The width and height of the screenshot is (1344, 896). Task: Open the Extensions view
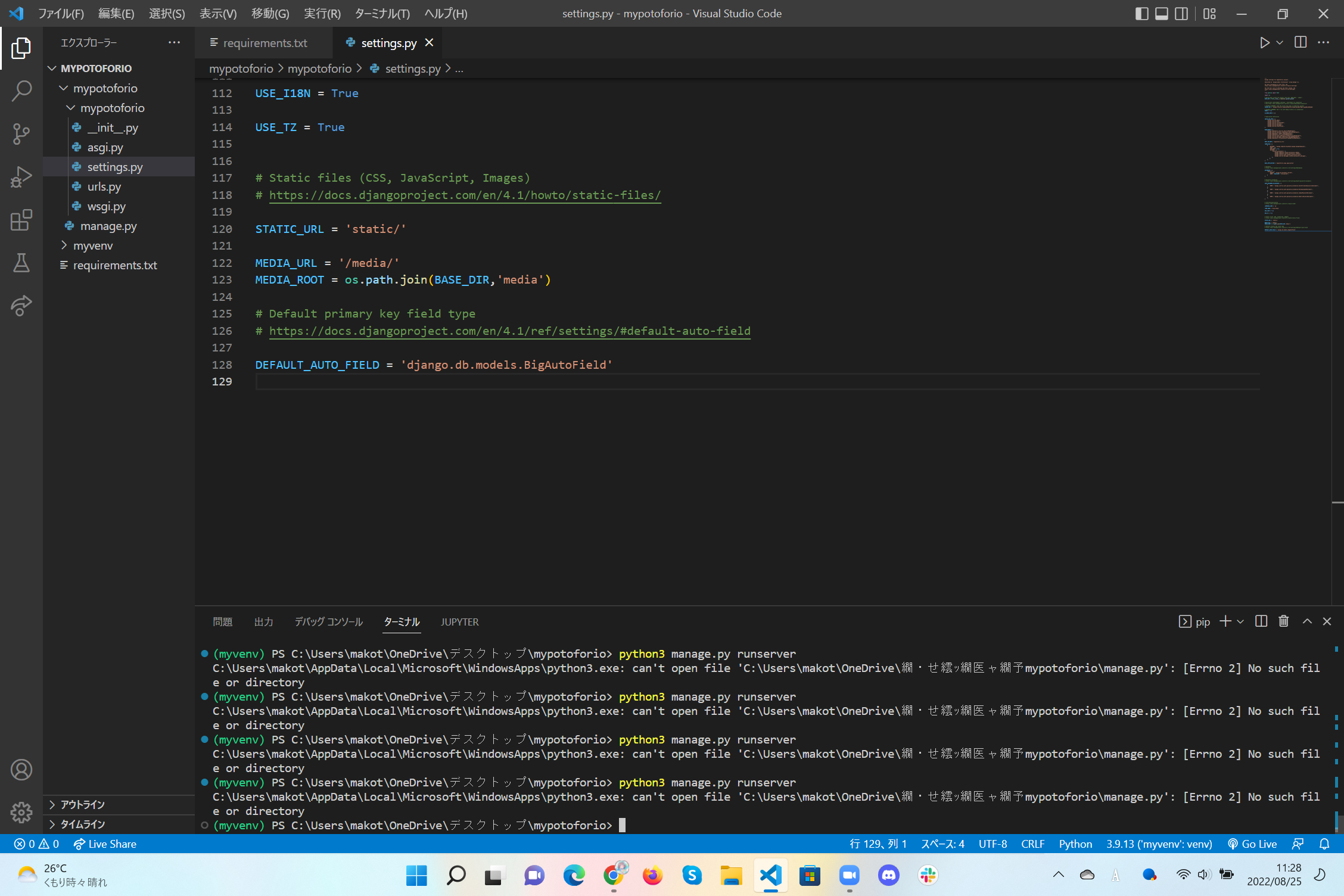pos(21,220)
